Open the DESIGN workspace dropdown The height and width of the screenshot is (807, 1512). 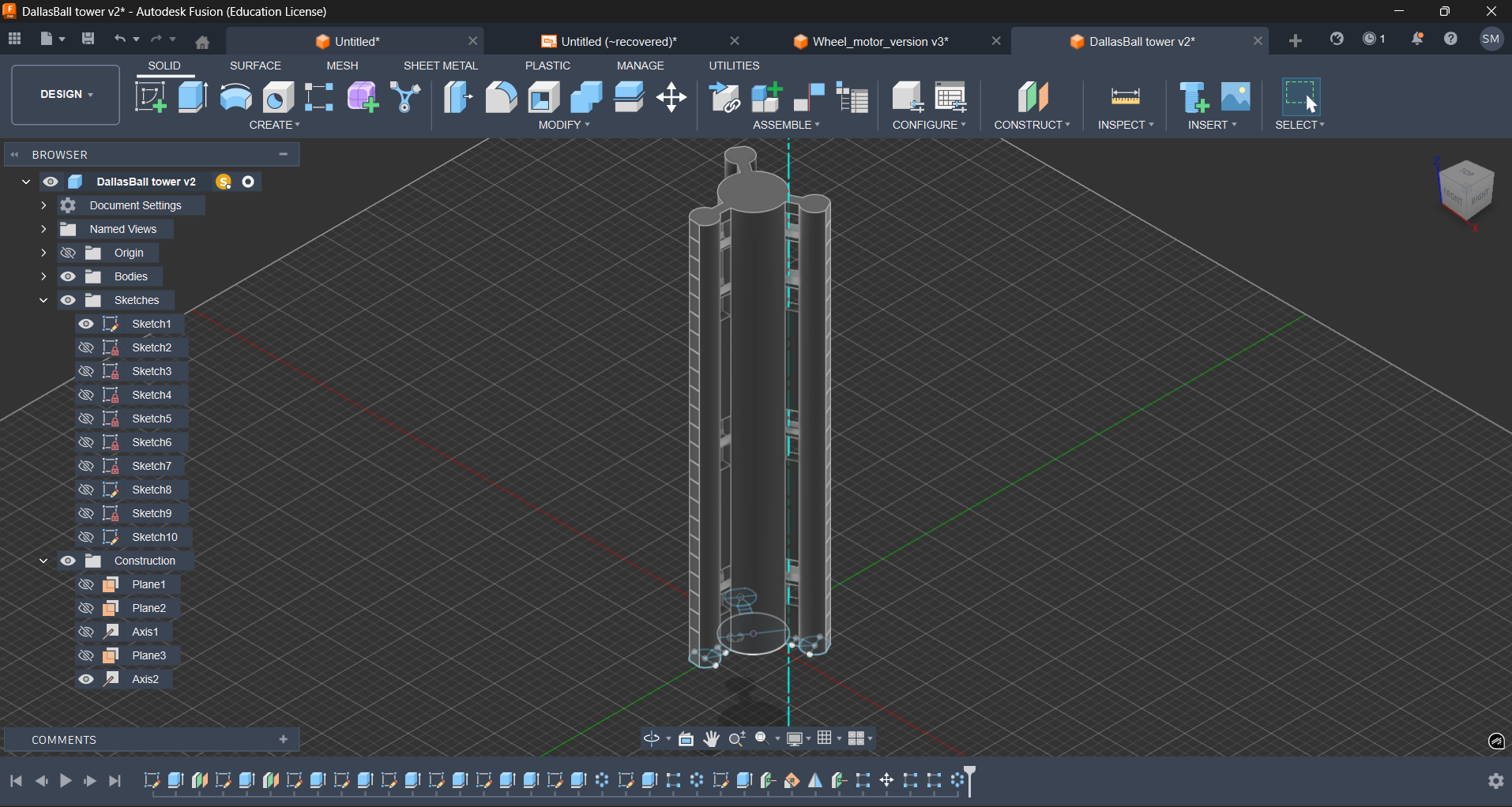(x=66, y=95)
